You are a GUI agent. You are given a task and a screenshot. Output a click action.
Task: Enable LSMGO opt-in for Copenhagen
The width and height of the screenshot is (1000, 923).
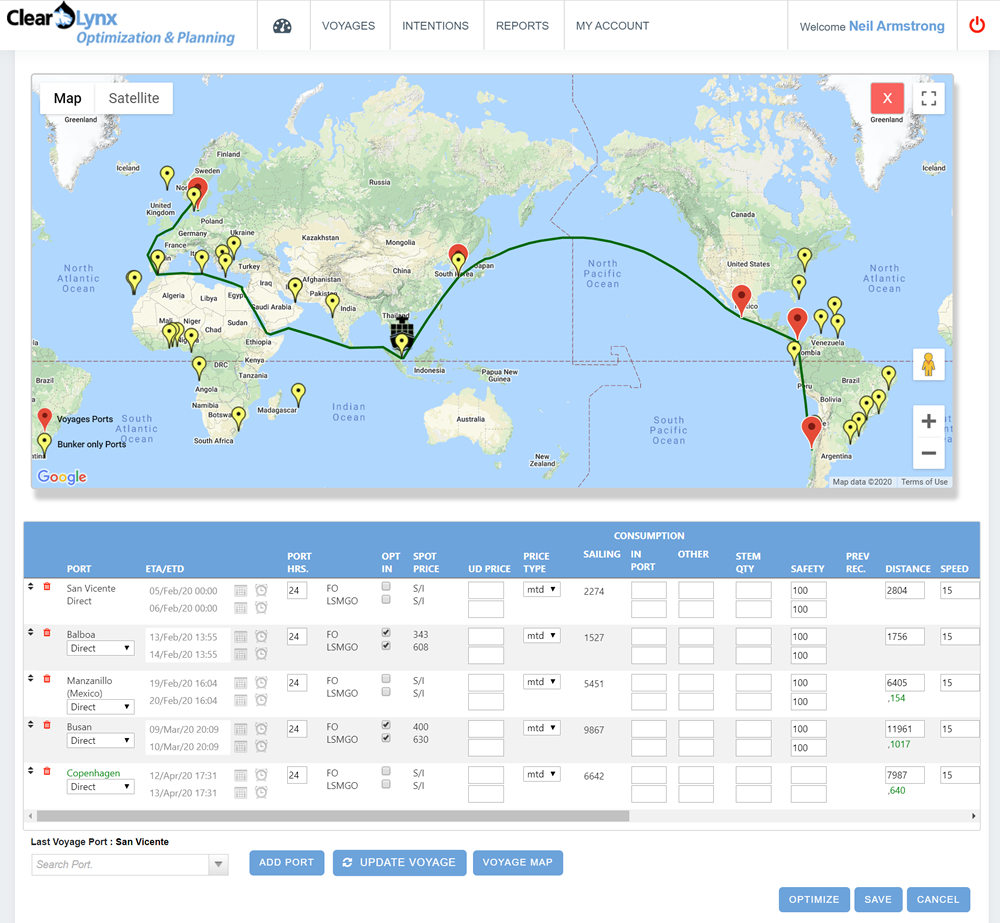386,784
